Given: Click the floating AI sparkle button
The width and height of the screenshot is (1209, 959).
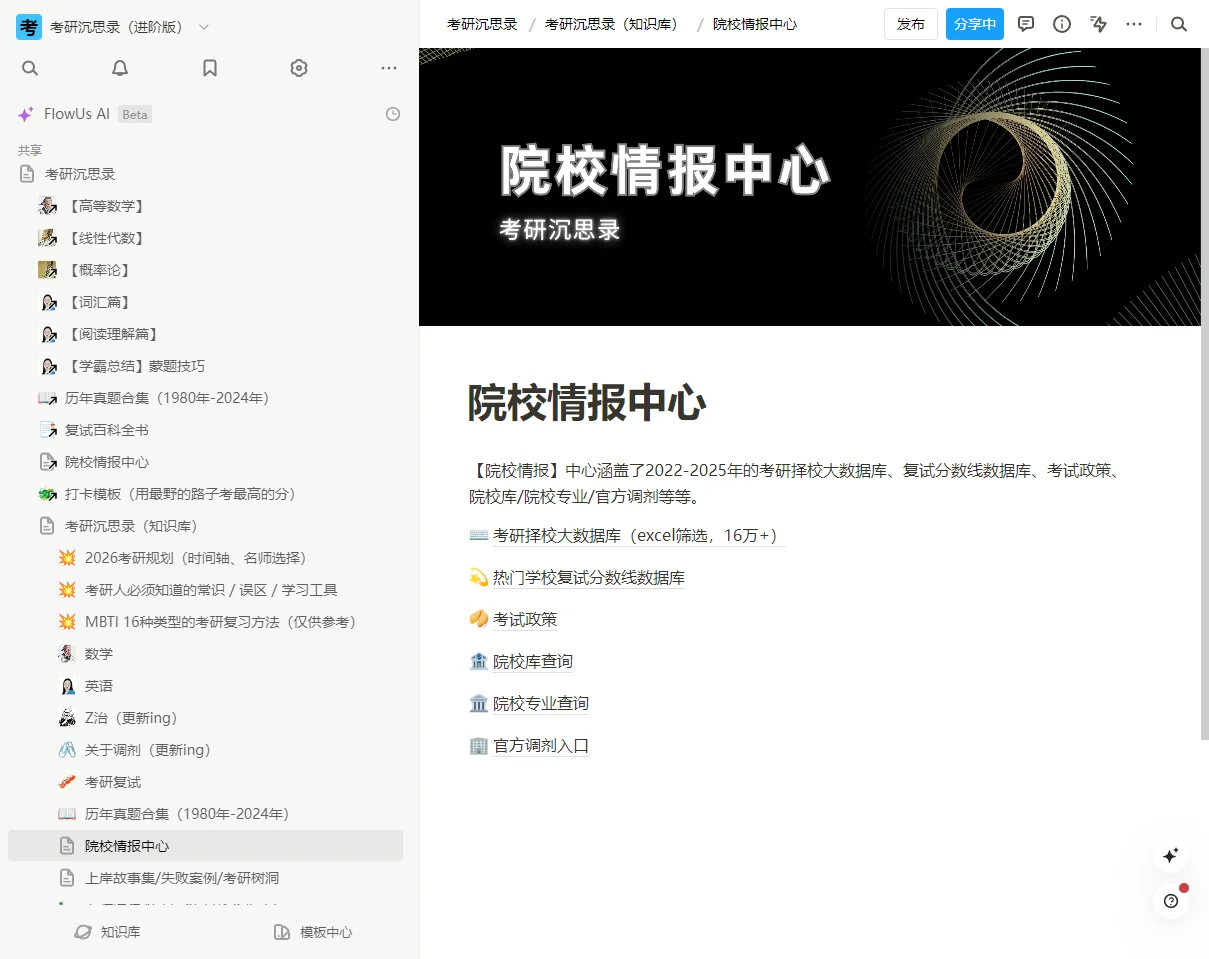Looking at the screenshot, I should (1171, 856).
